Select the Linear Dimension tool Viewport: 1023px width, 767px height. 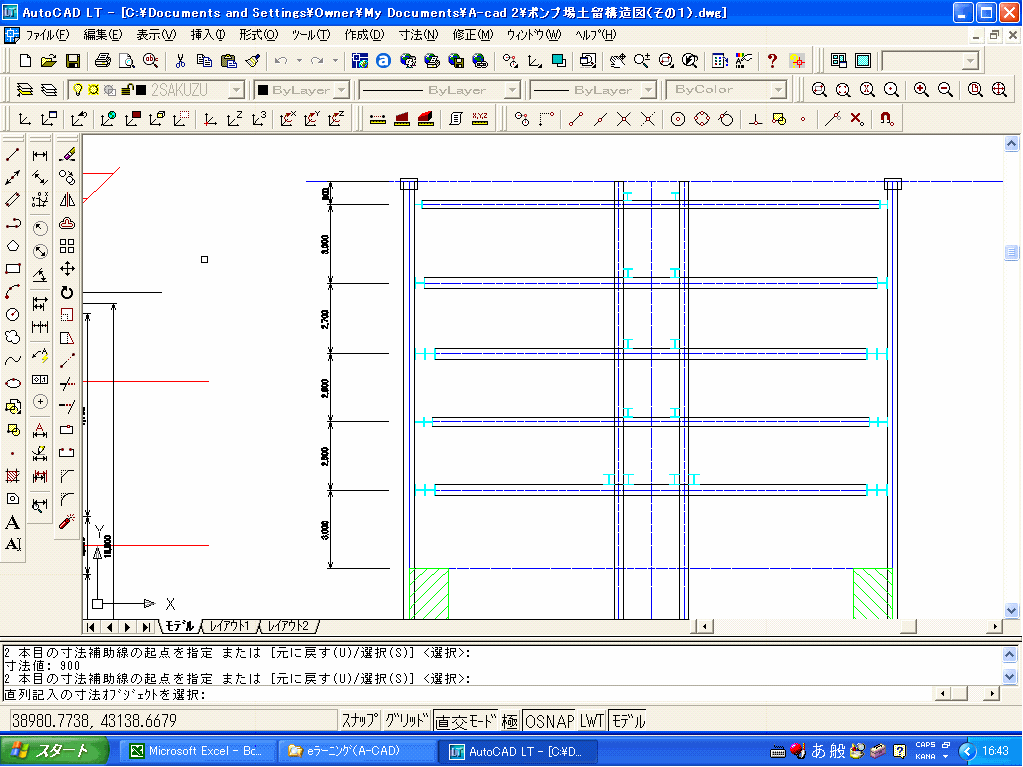(40, 155)
